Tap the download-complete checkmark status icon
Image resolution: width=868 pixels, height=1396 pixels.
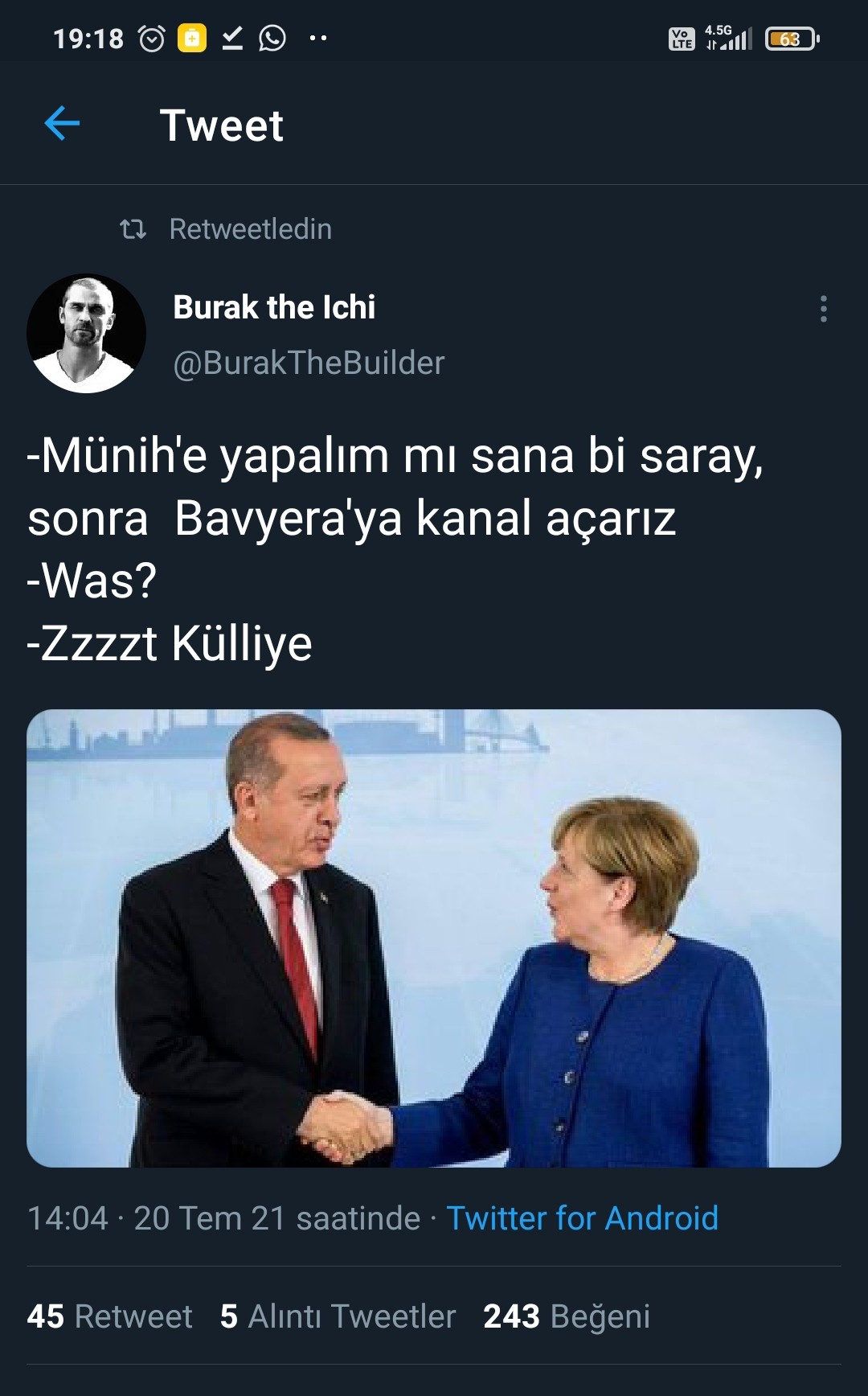pos(232,38)
